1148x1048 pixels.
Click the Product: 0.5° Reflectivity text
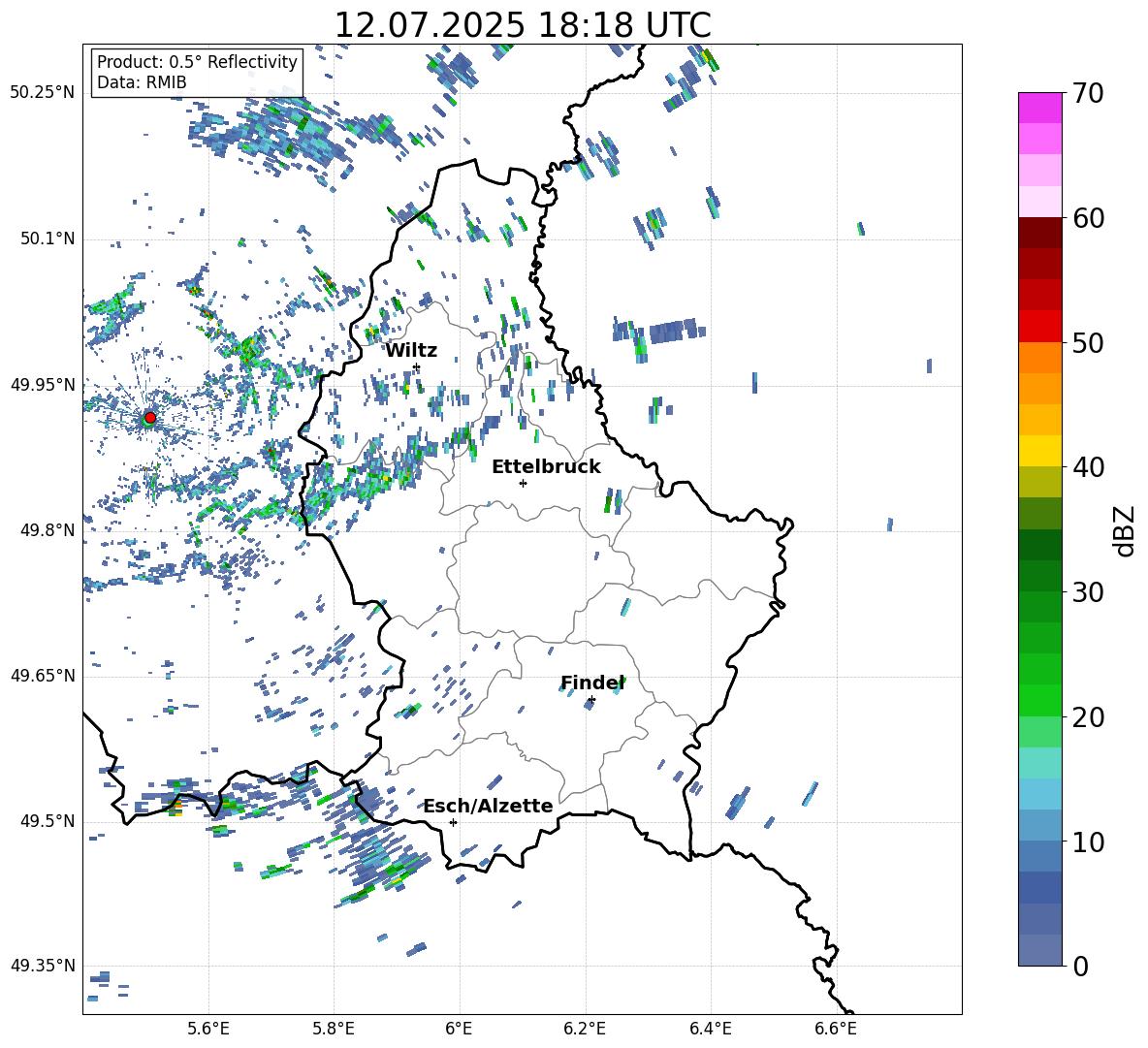[x=197, y=62]
